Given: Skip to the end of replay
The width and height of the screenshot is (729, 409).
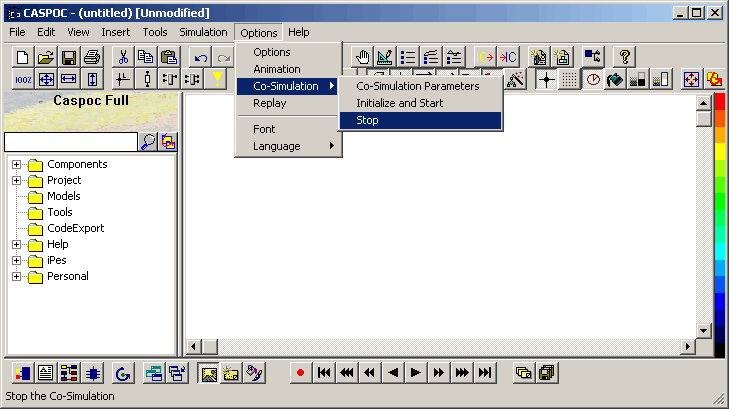Looking at the screenshot, I should click(485, 373).
